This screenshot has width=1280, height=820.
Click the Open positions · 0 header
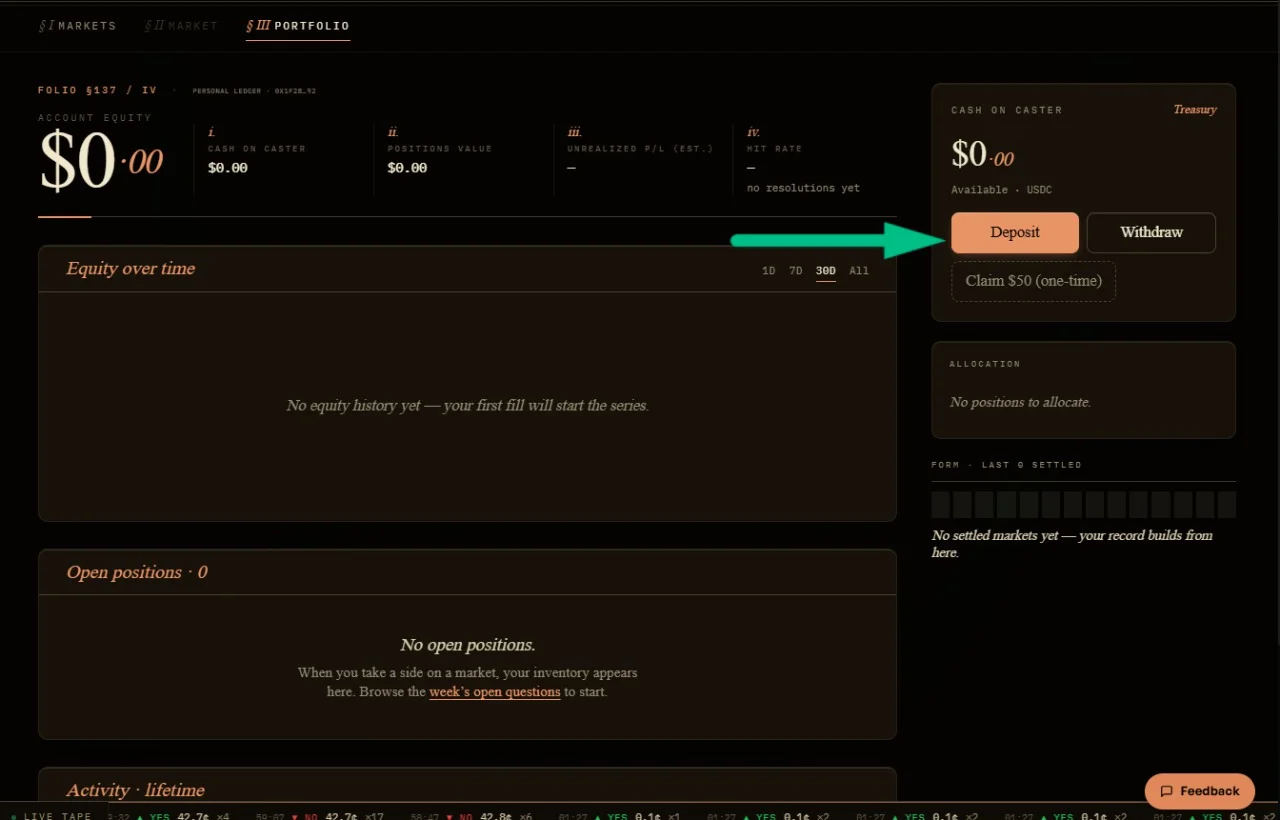tap(137, 572)
